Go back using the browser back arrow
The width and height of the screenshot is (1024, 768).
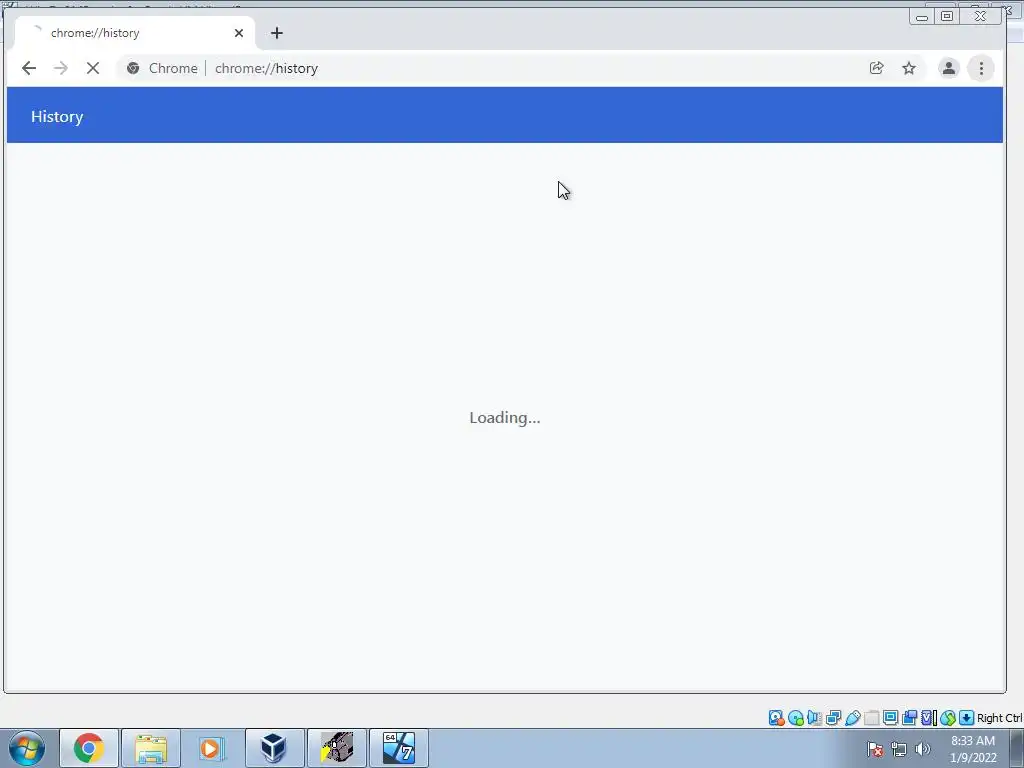click(29, 68)
